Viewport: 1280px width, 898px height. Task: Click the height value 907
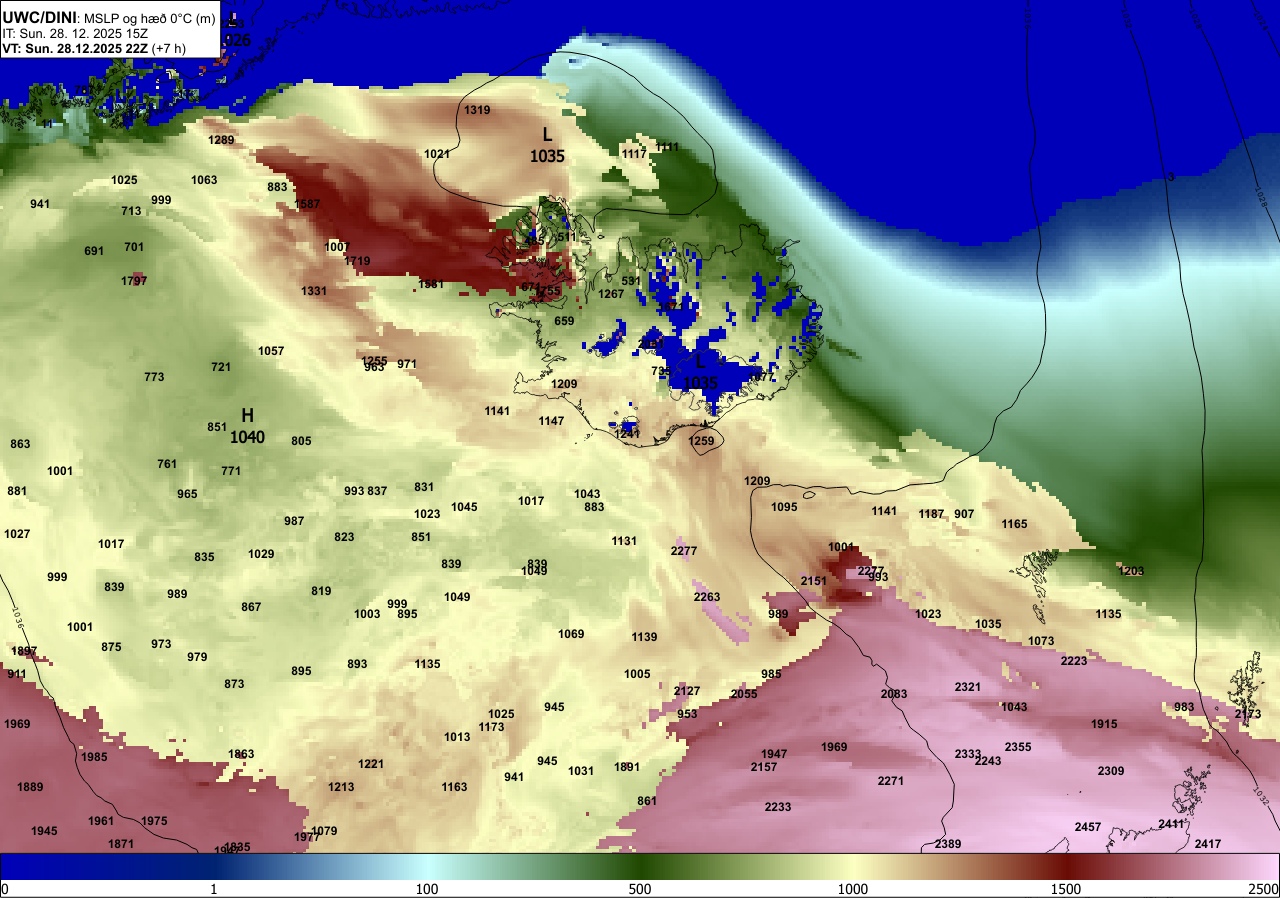click(x=964, y=514)
